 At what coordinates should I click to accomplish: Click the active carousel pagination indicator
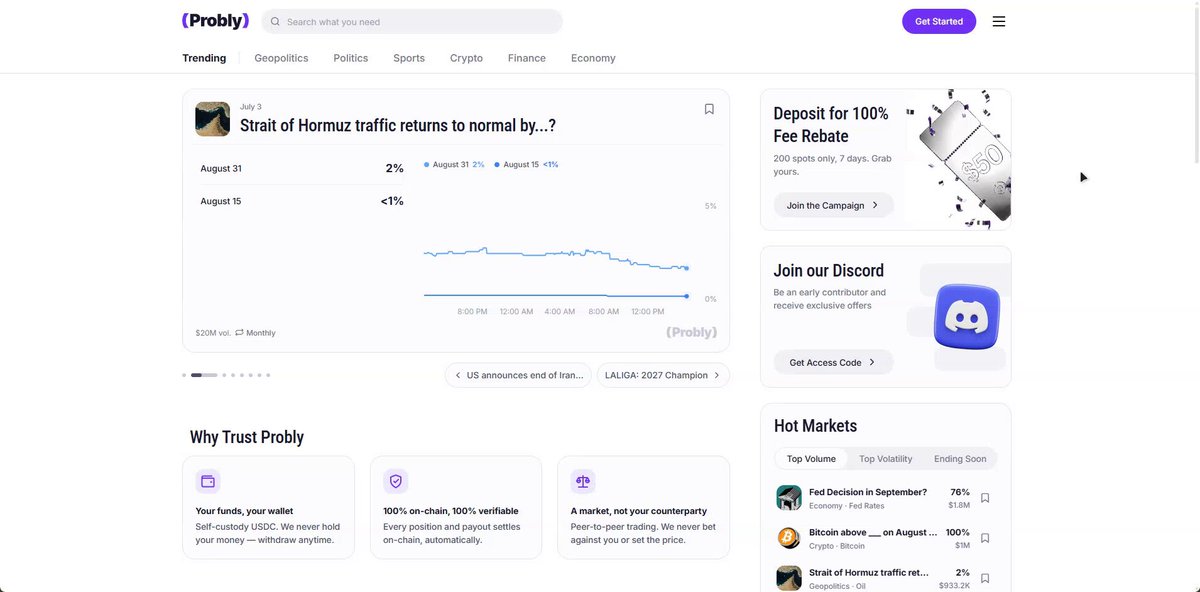pos(204,375)
